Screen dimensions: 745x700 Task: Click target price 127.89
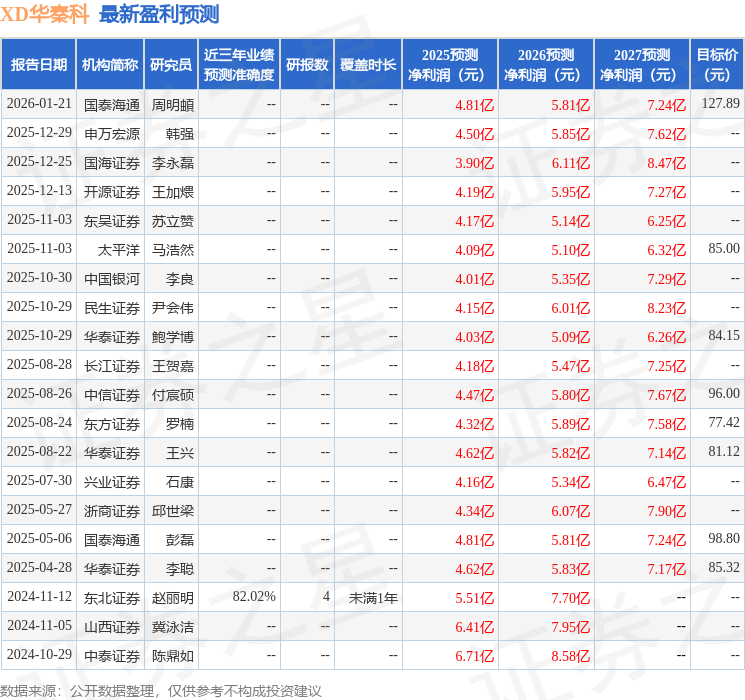[x=721, y=104]
